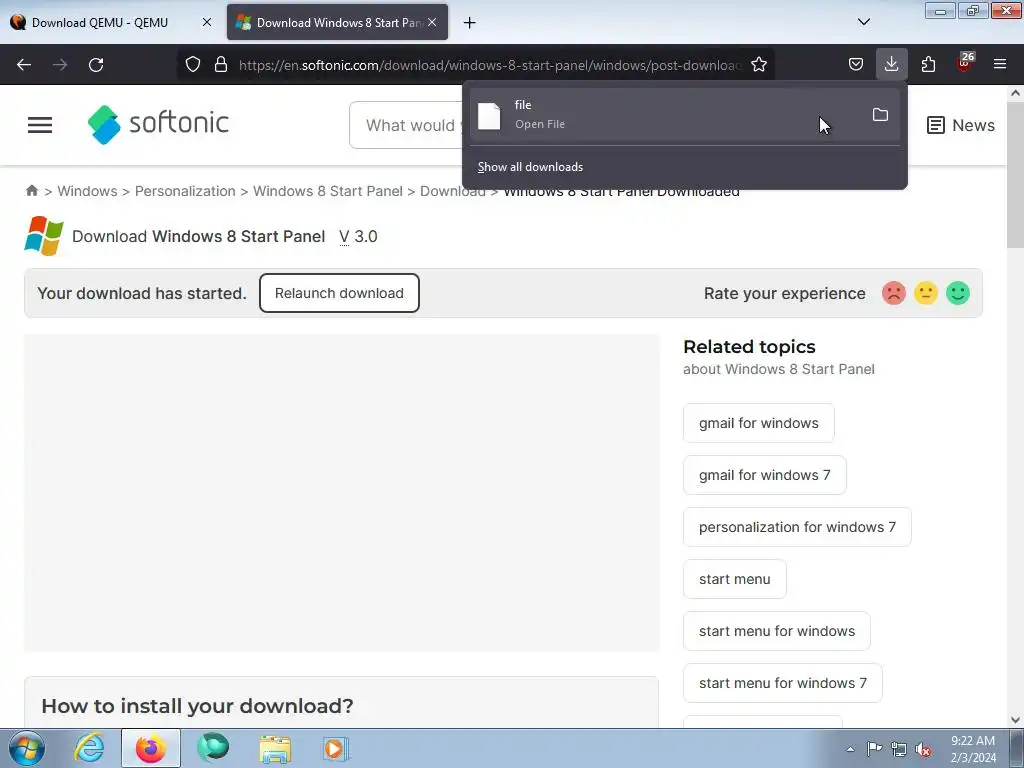
Task: Show hidden tray icons arrow
Action: 850,749
